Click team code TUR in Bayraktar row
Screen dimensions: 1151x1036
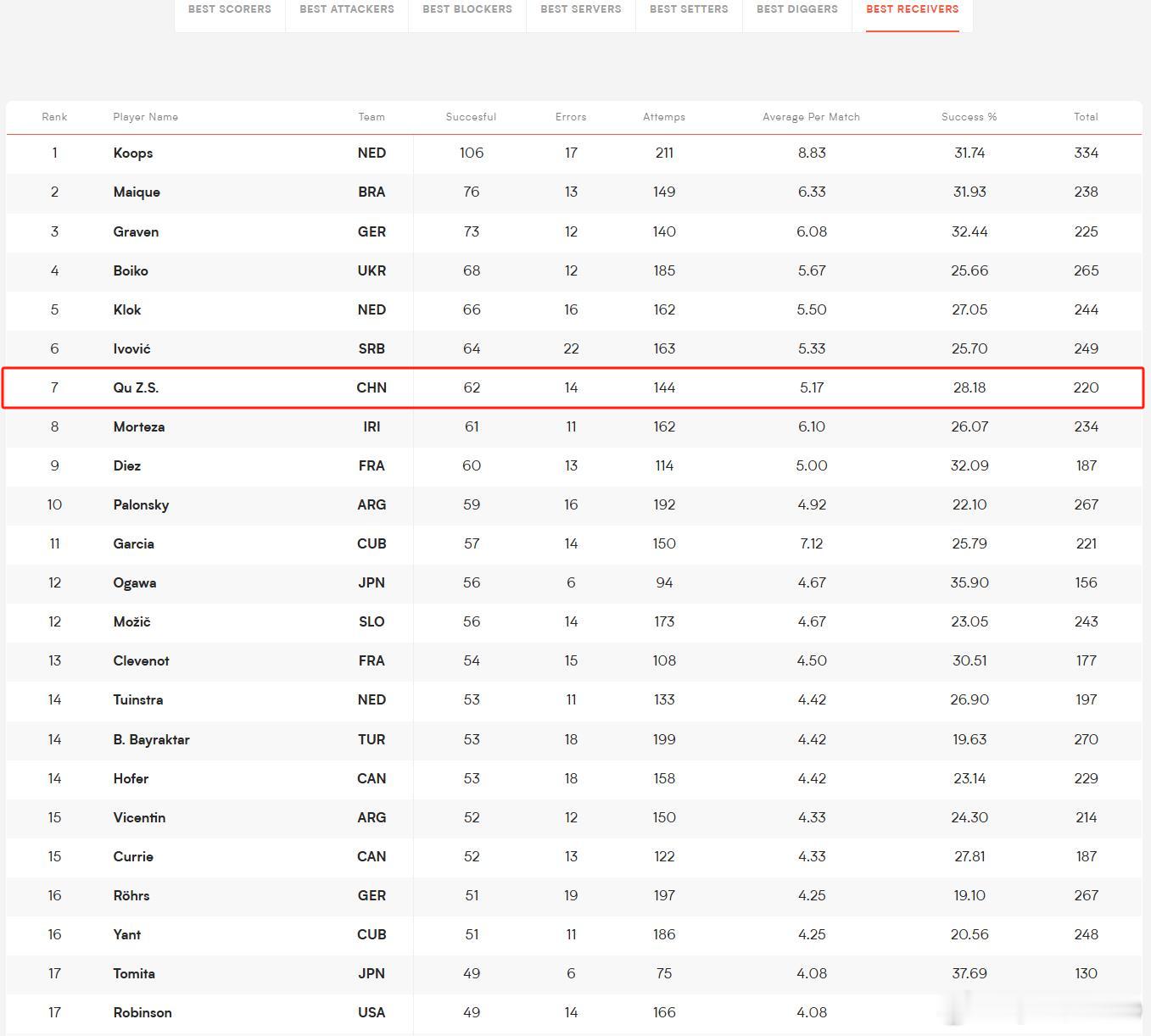tap(372, 739)
